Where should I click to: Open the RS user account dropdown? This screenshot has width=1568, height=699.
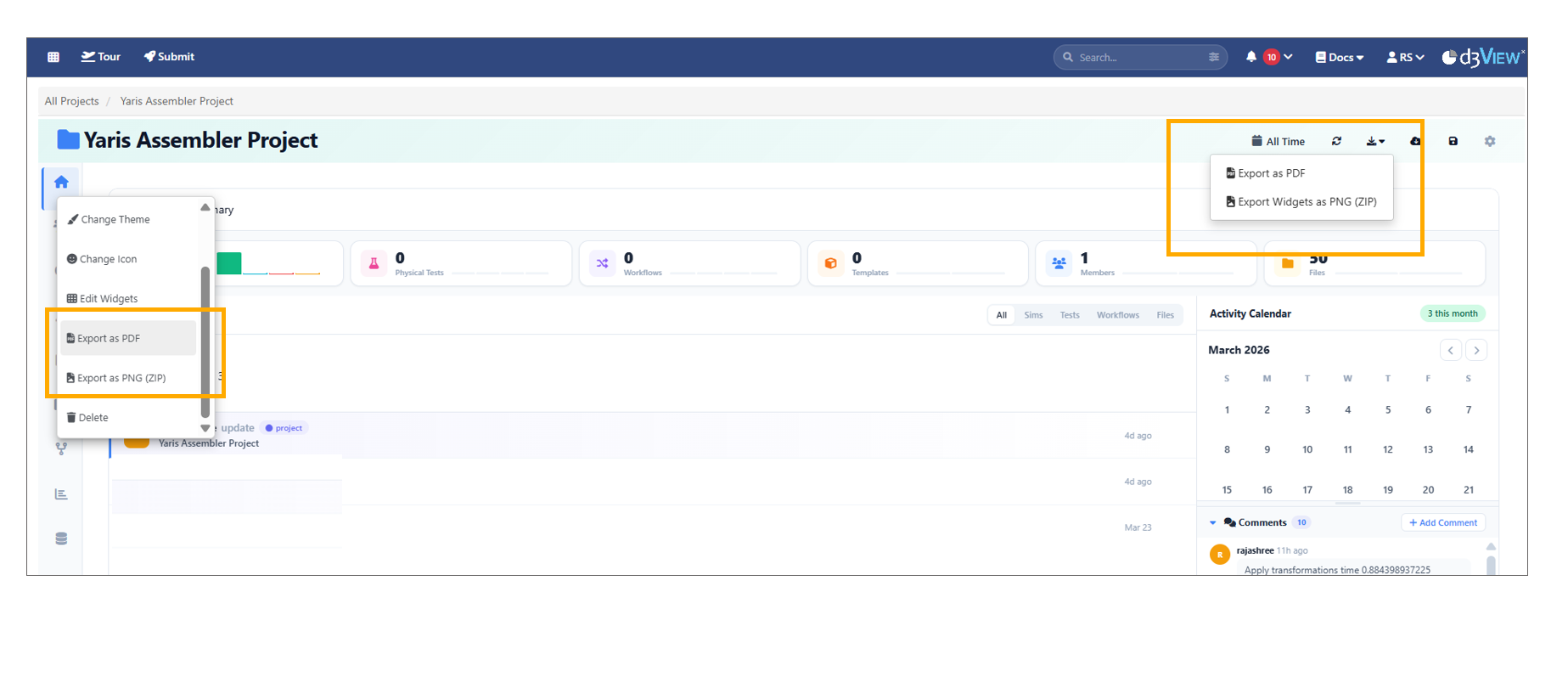coord(1404,57)
